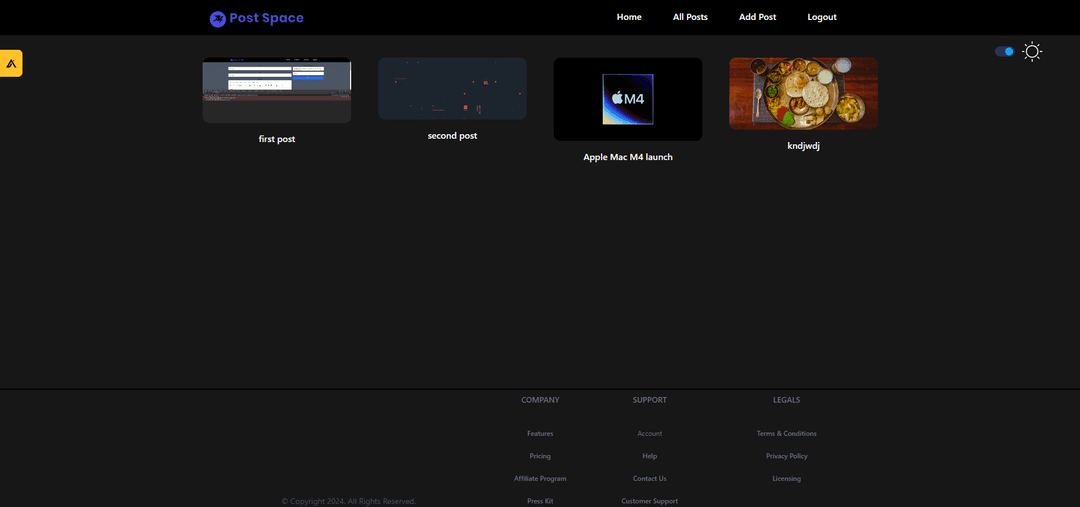Click the sun icon for light mode
Screen dimensions: 1080x507
(1032, 52)
